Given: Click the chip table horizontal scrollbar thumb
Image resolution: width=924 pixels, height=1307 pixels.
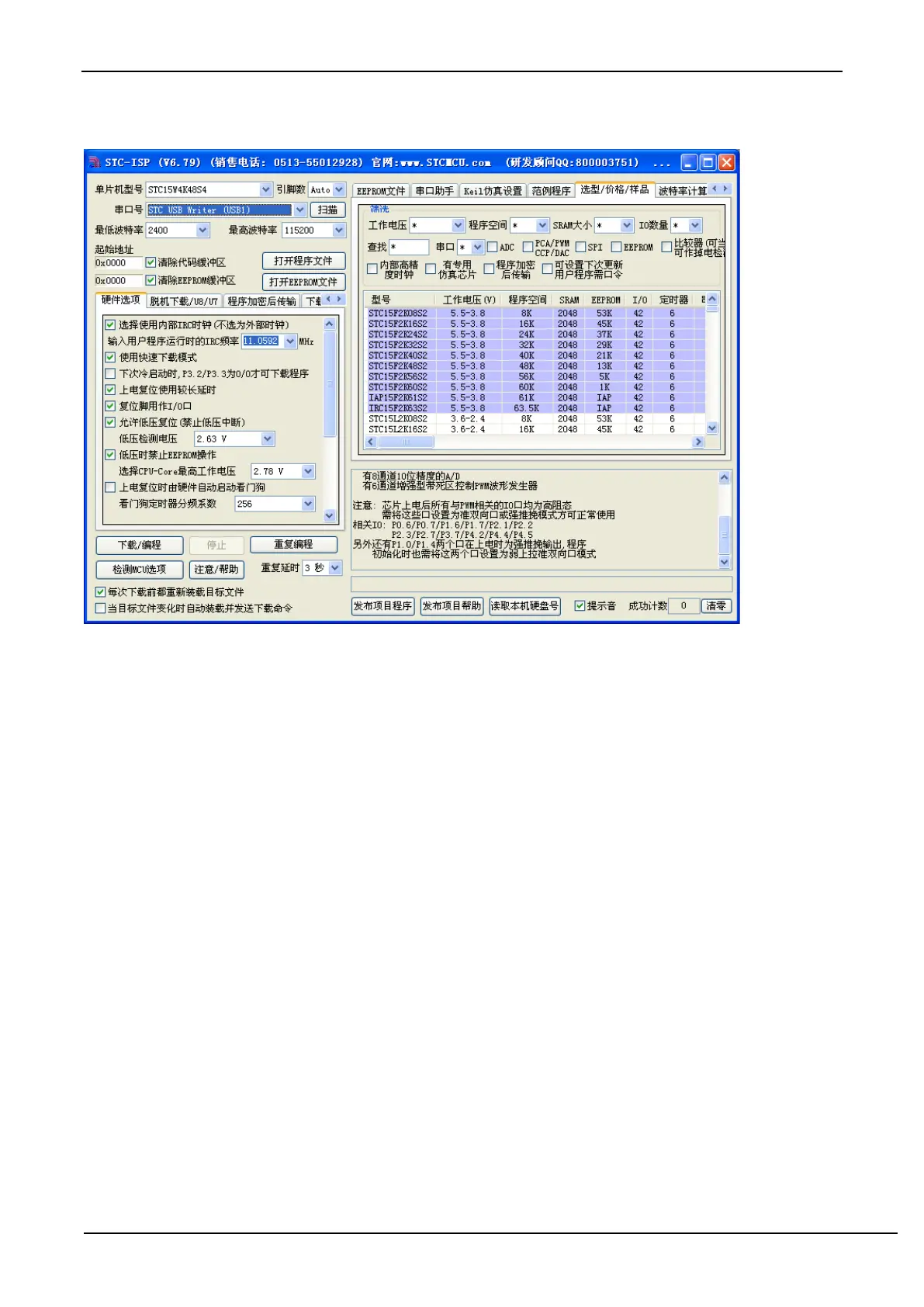Looking at the screenshot, I should 407,442.
